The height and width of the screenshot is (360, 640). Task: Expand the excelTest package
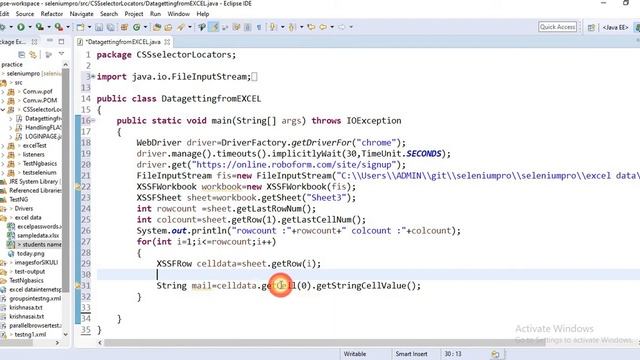tap(3, 146)
